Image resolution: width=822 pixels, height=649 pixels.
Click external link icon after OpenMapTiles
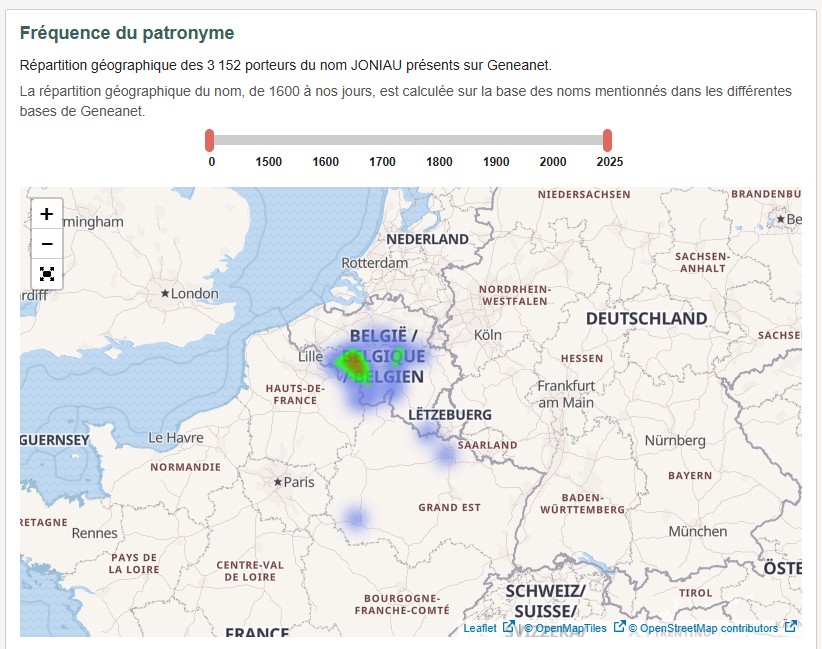coord(619,627)
